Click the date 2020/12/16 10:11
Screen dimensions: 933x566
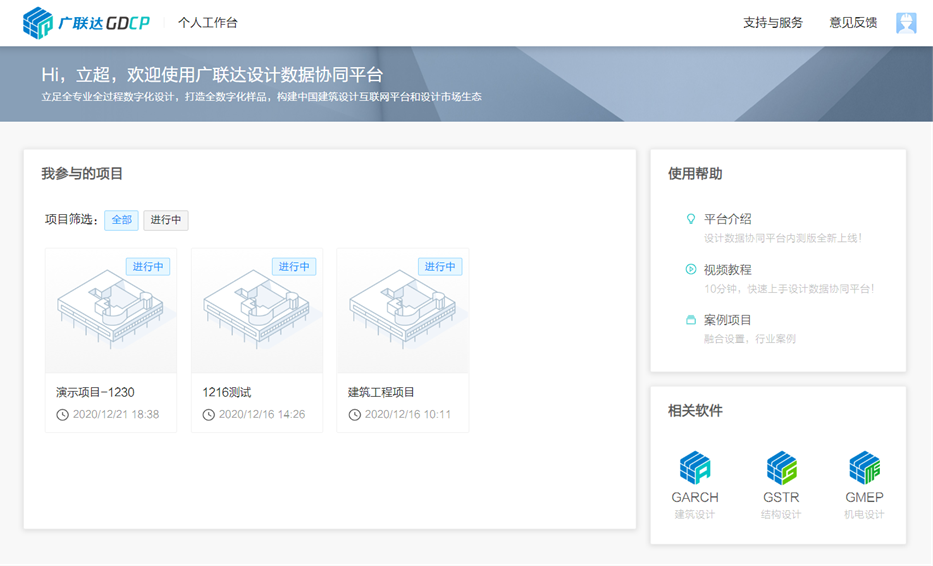(x=408, y=415)
